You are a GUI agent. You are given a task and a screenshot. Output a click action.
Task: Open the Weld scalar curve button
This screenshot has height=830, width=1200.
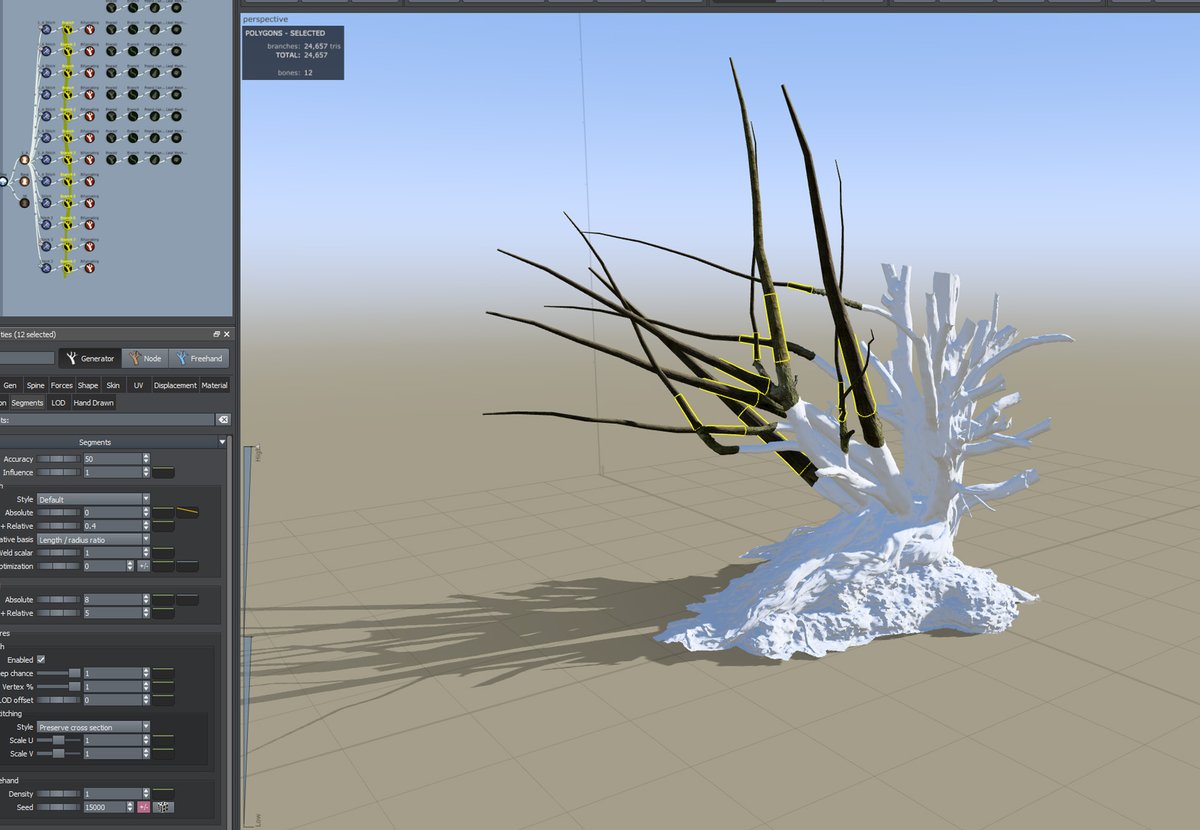click(x=163, y=553)
